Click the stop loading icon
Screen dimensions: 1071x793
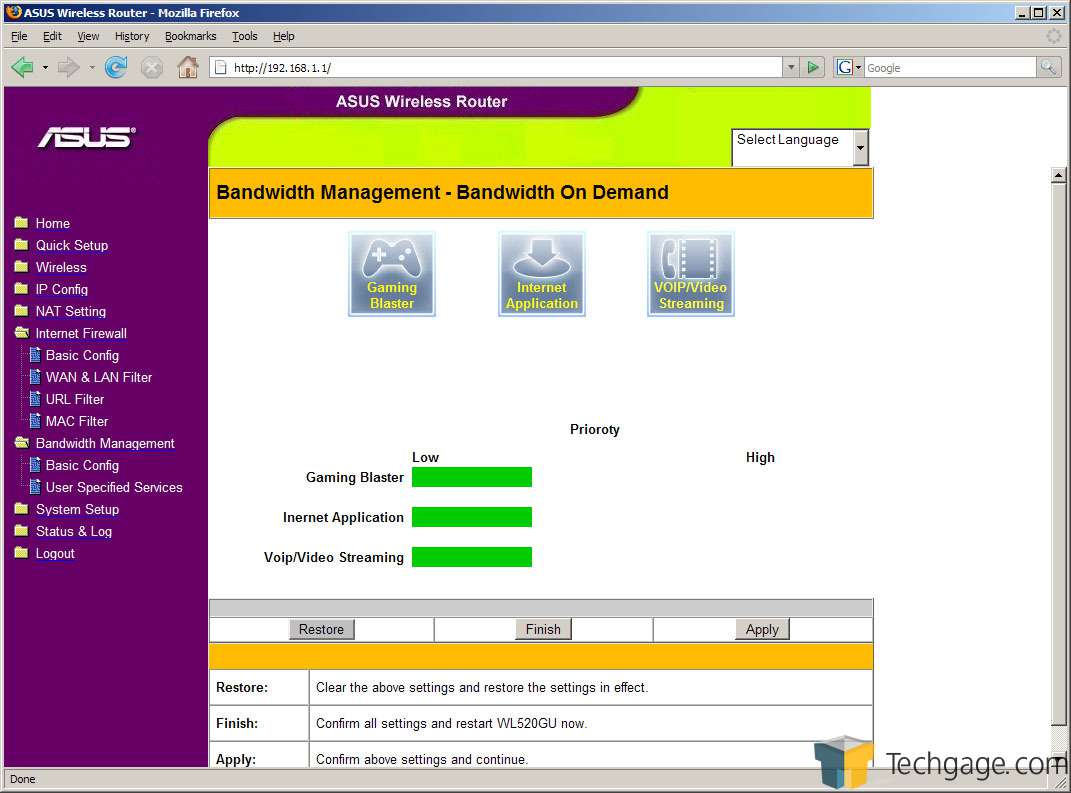pos(152,67)
